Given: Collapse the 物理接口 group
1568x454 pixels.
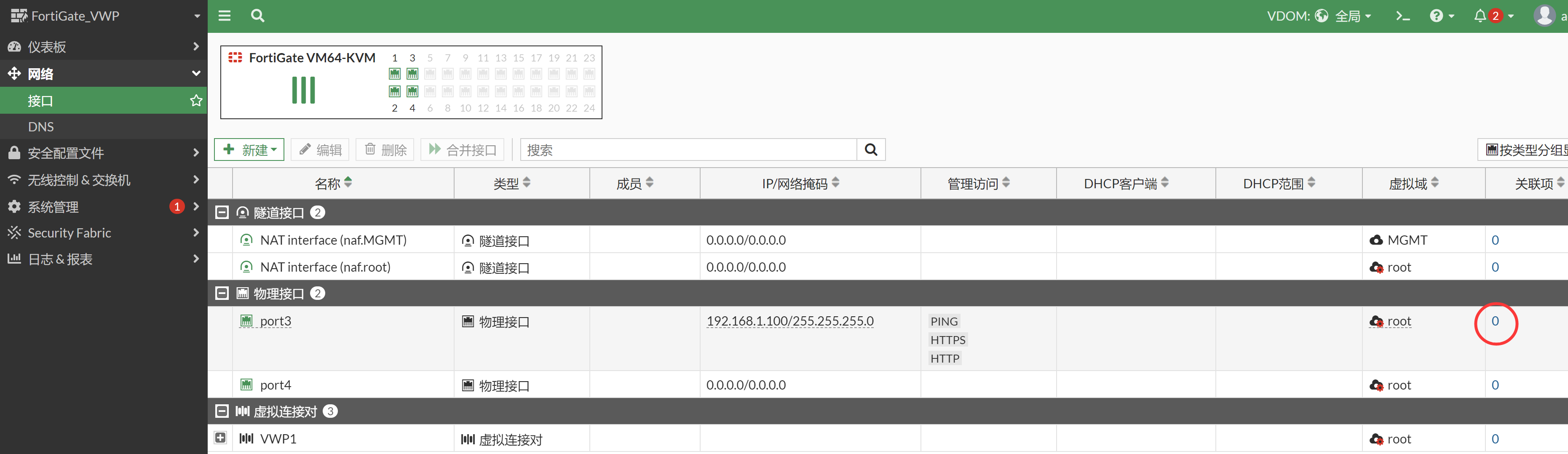Looking at the screenshot, I should click(x=222, y=294).
